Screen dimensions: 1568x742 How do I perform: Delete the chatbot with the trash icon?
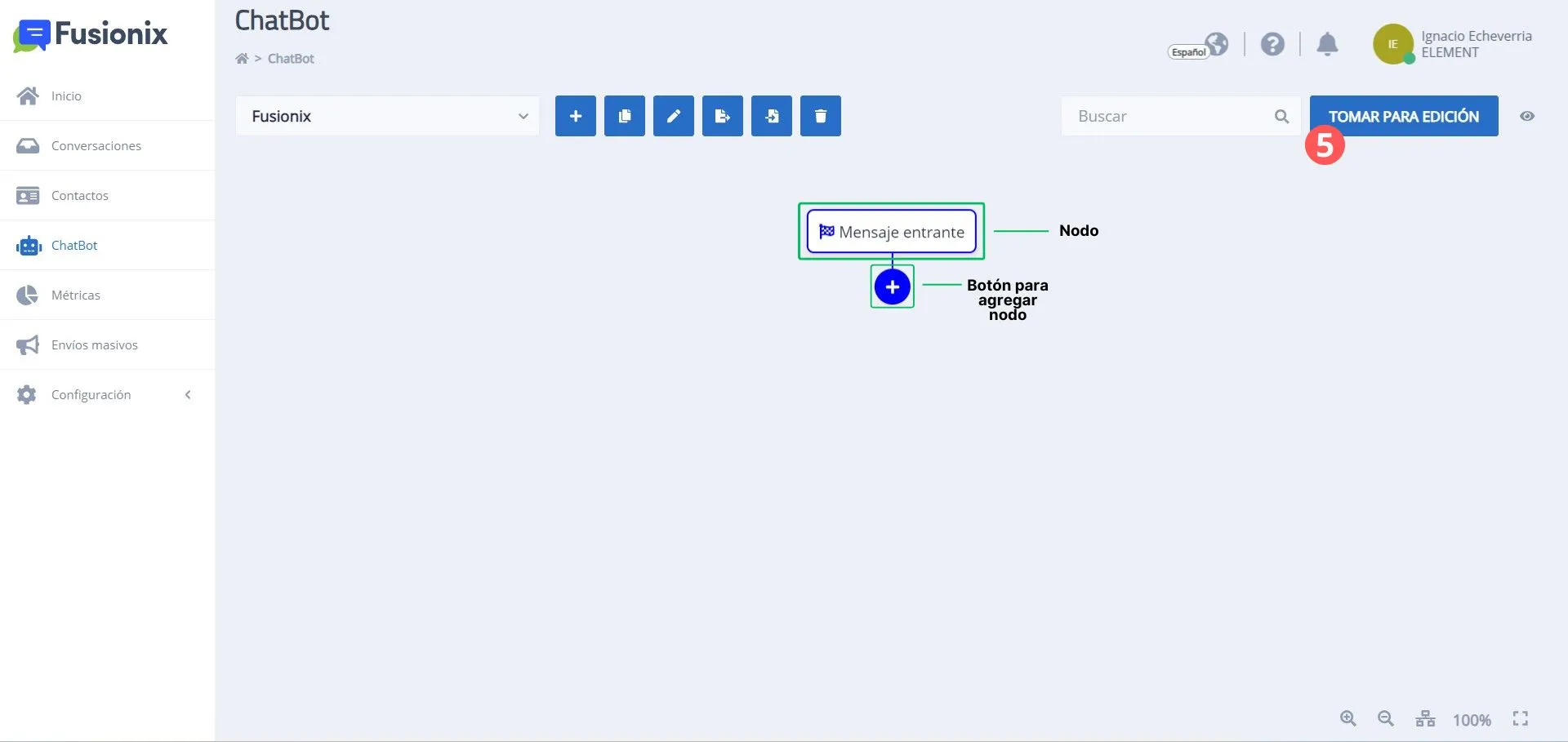click(x=821, y=116)
